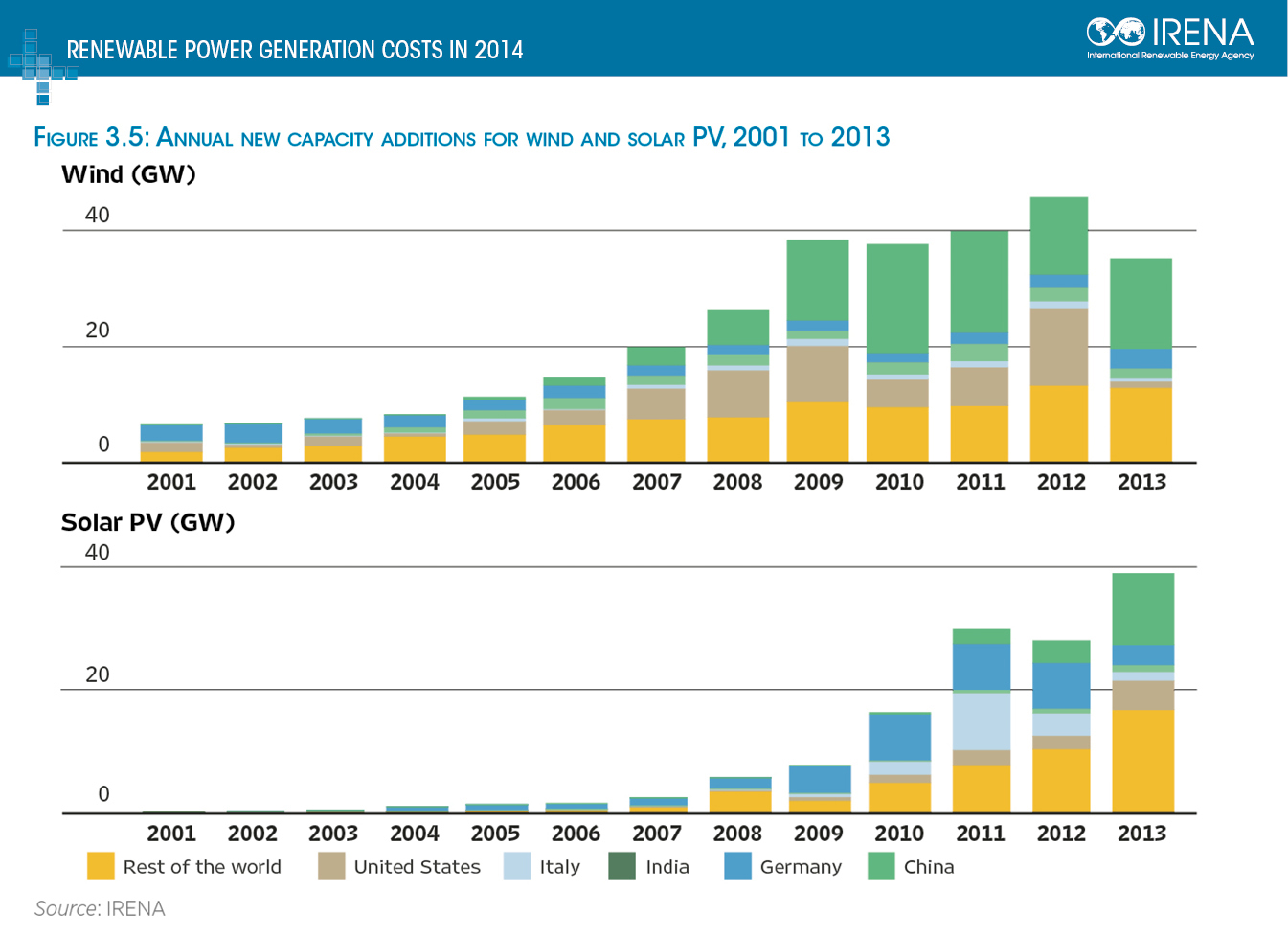The height and width of the screenshot is (937, 1288).
Task: Click the yellow segment of Solar PV 2013 bar
Action: [1142, 761]
